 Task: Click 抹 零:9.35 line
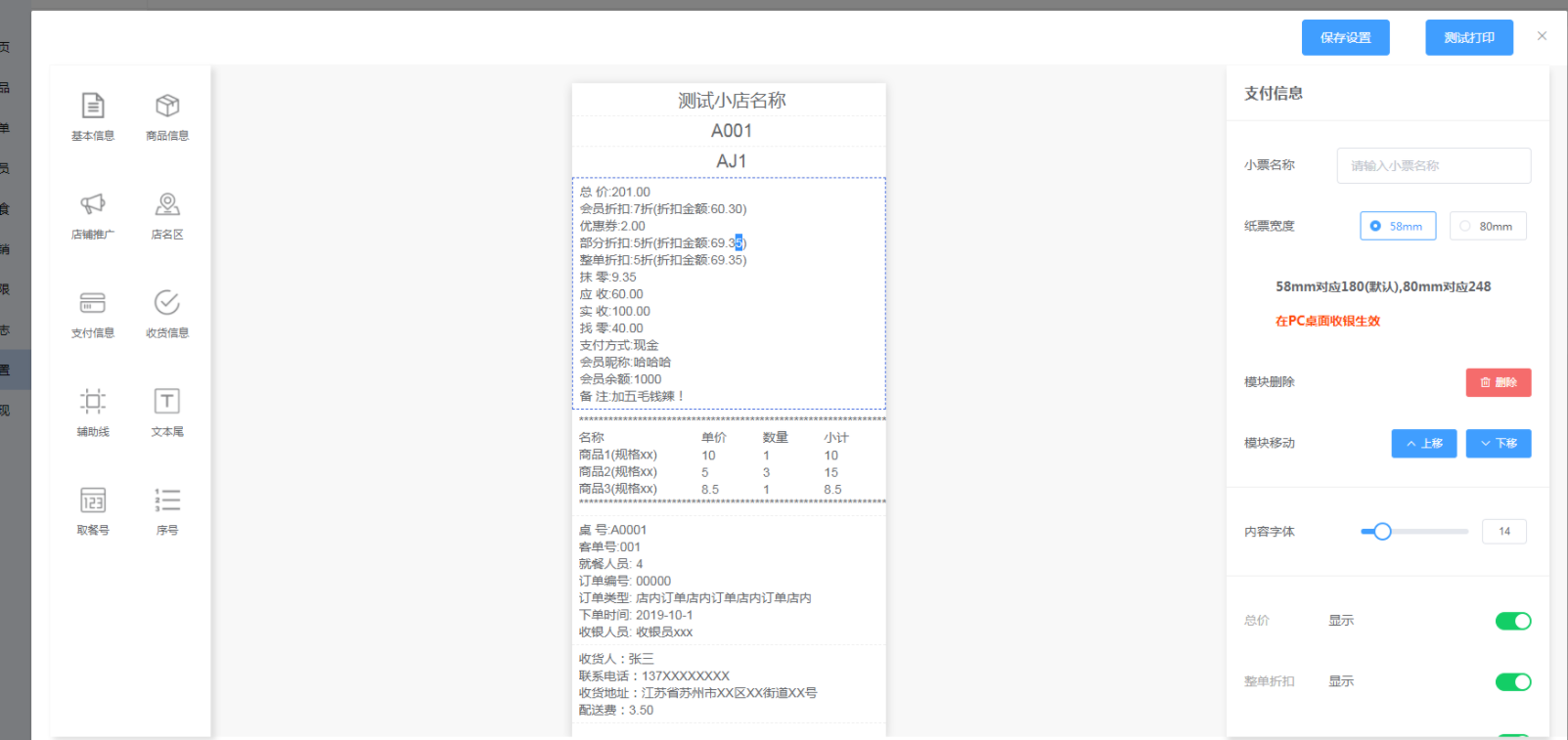pos(607,277)
